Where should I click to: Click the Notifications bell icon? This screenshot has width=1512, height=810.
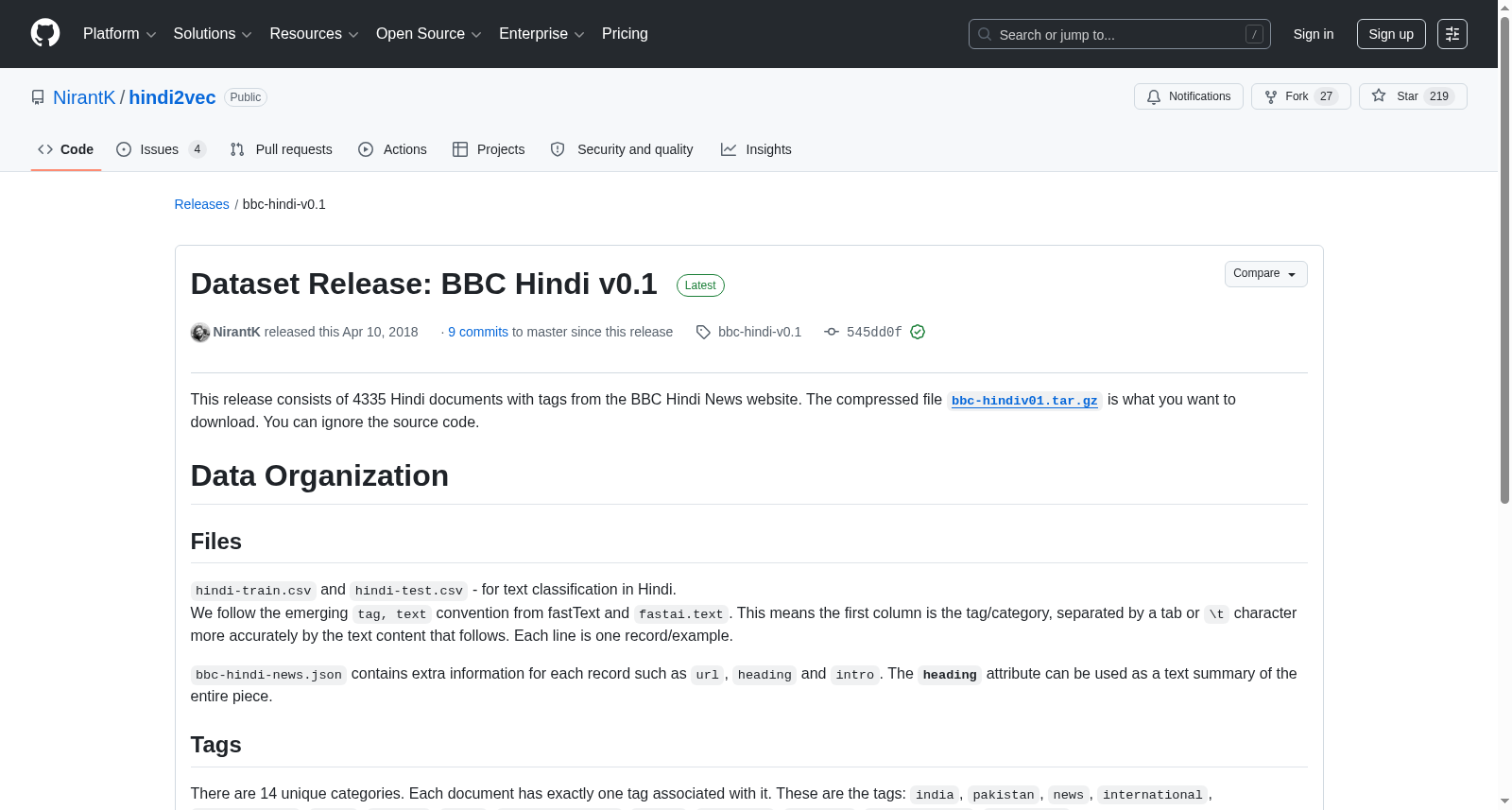click(x=1154, y=96)
